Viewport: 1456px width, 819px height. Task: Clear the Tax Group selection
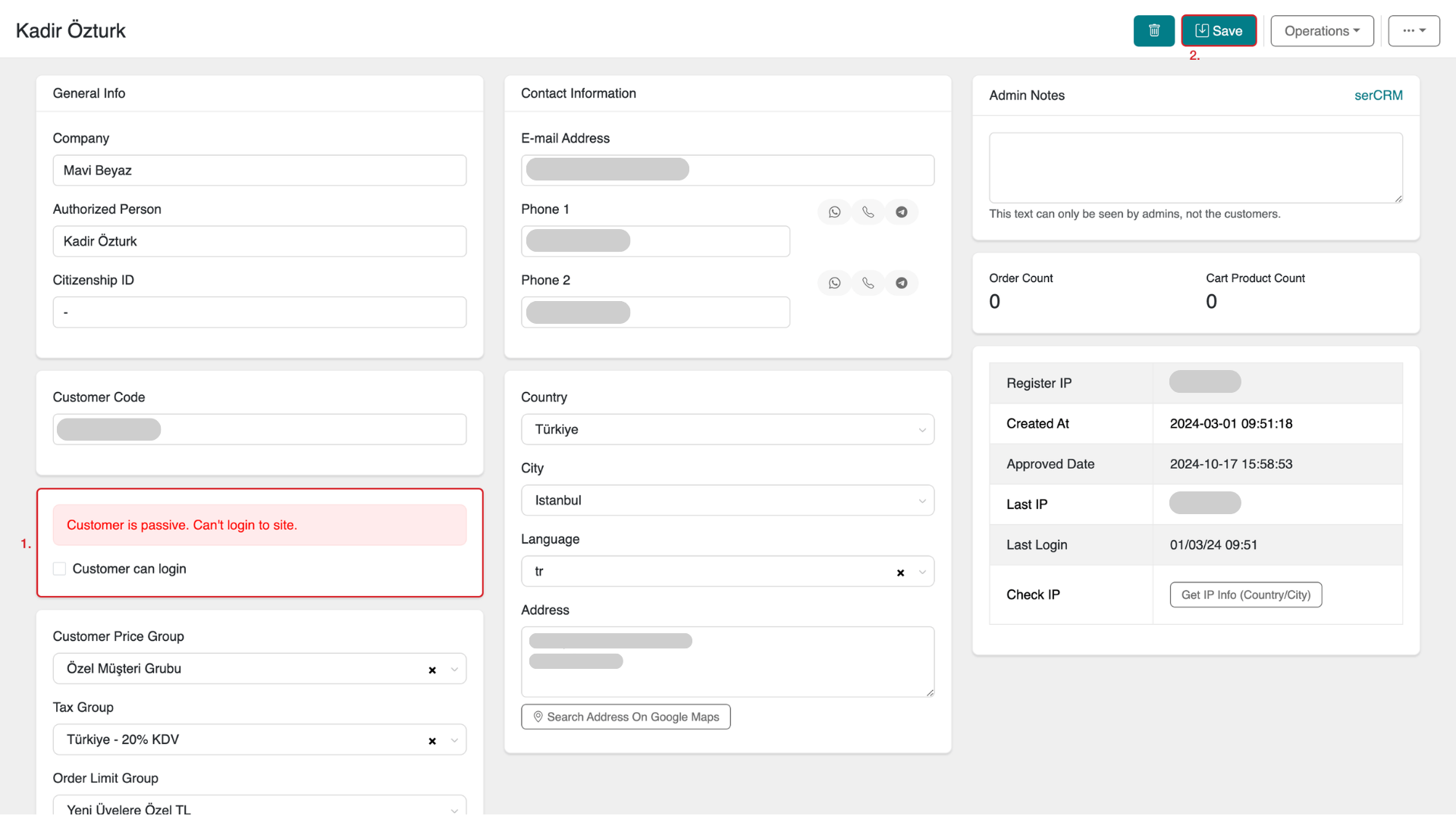pos(432,741)
